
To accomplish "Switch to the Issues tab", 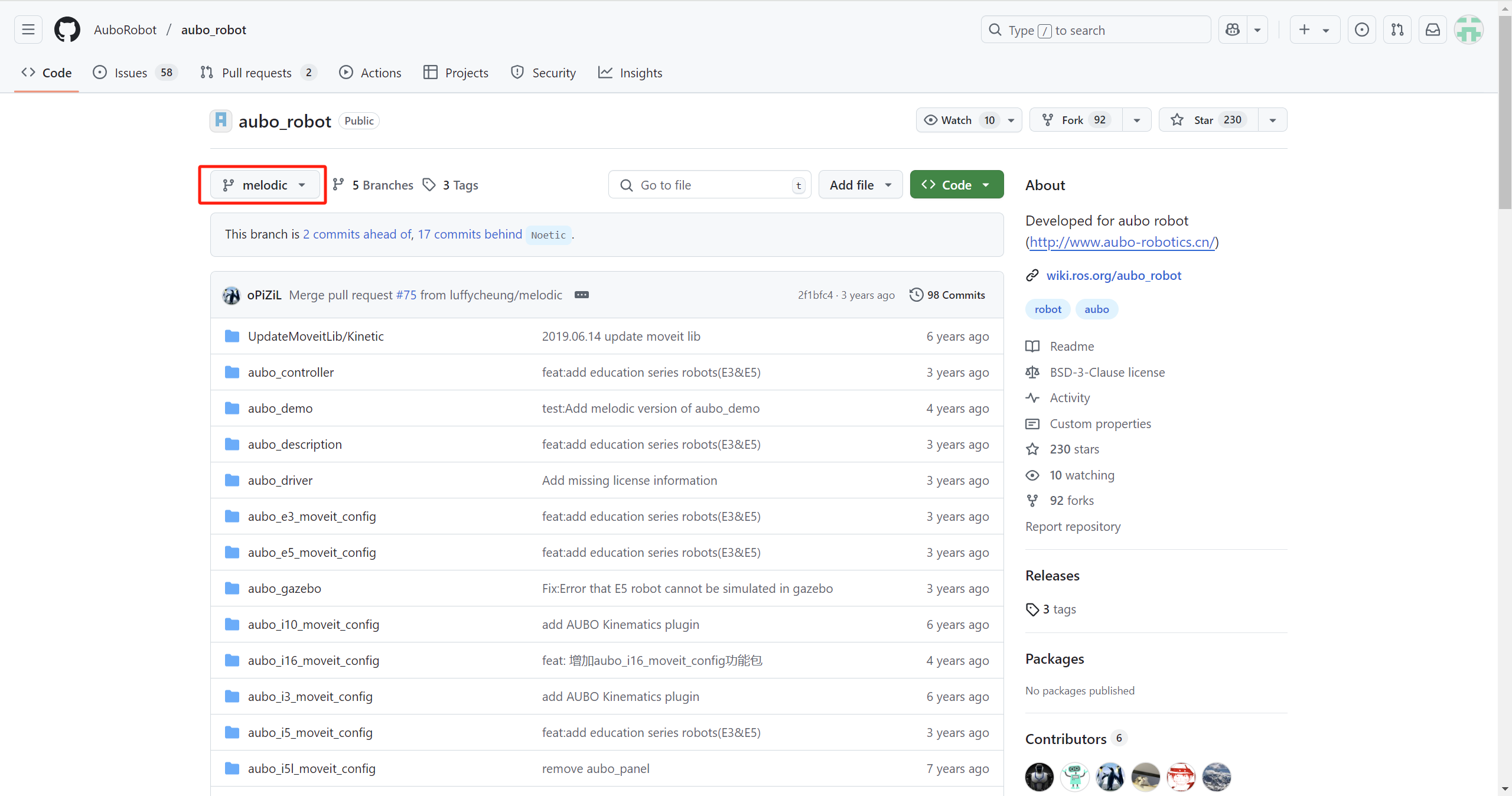I will click(131, 73).
